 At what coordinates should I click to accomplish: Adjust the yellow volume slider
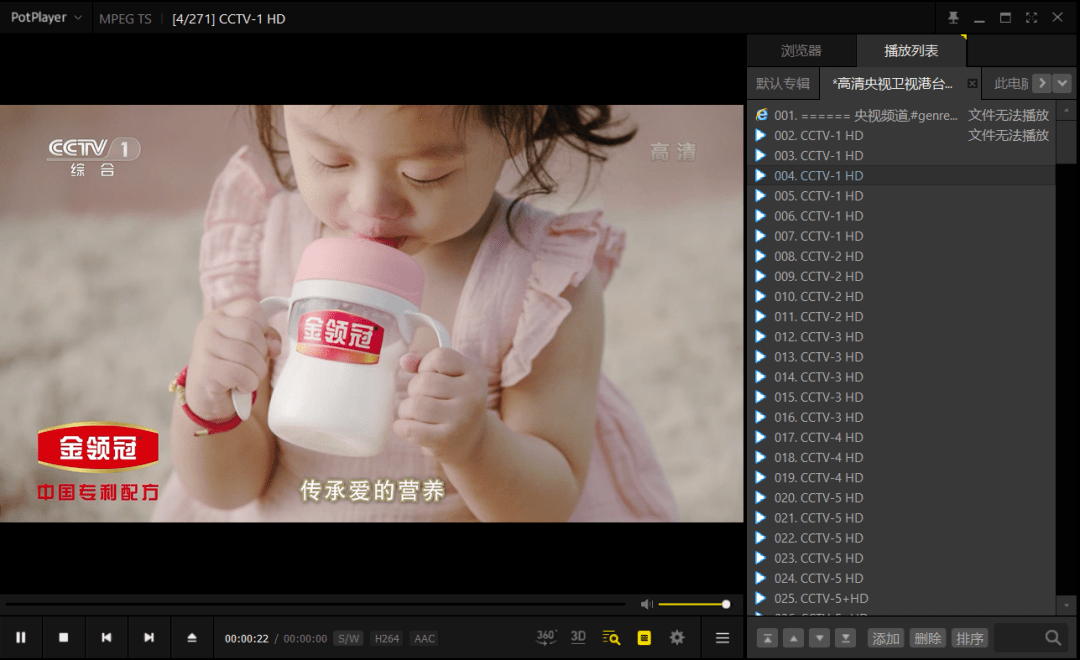(693, 604)
